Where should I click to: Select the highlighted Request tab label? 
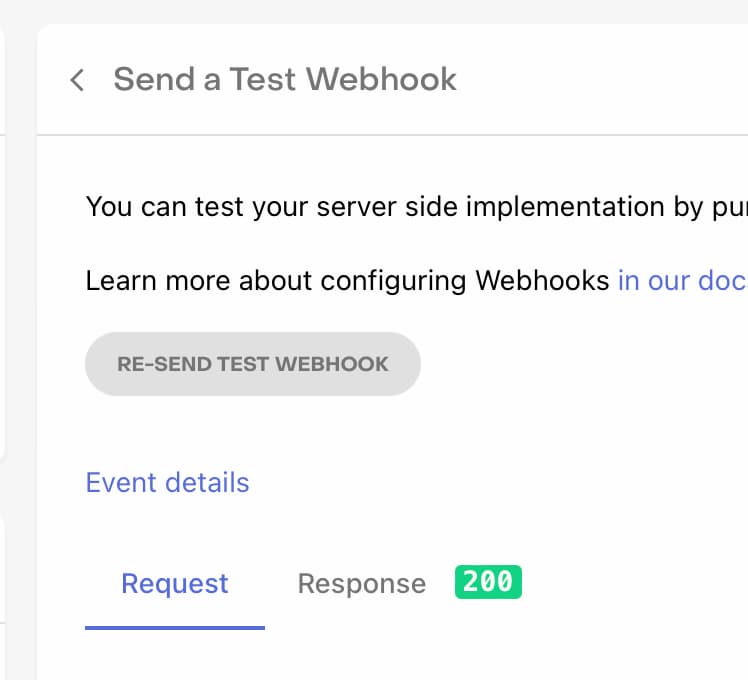(175, 584)
